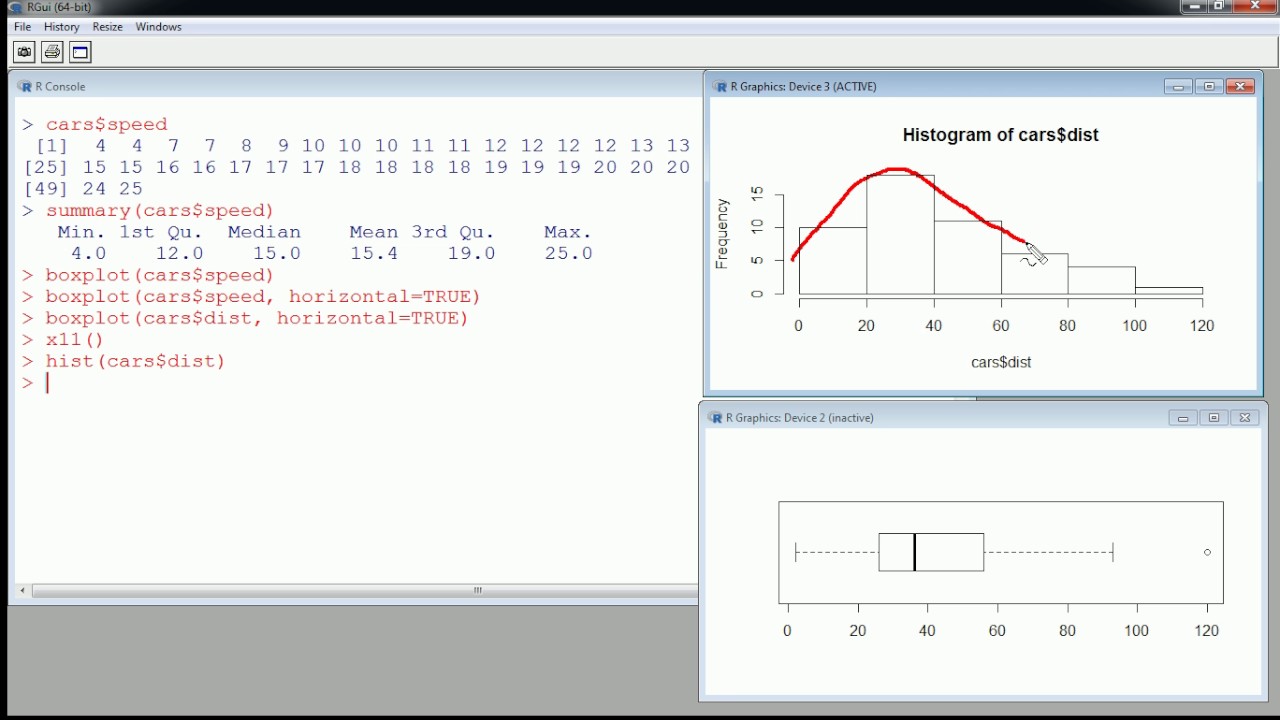Click the left arrow of console scrollbar
Screen dimensions: 1280x720
[x=23, y=591]
